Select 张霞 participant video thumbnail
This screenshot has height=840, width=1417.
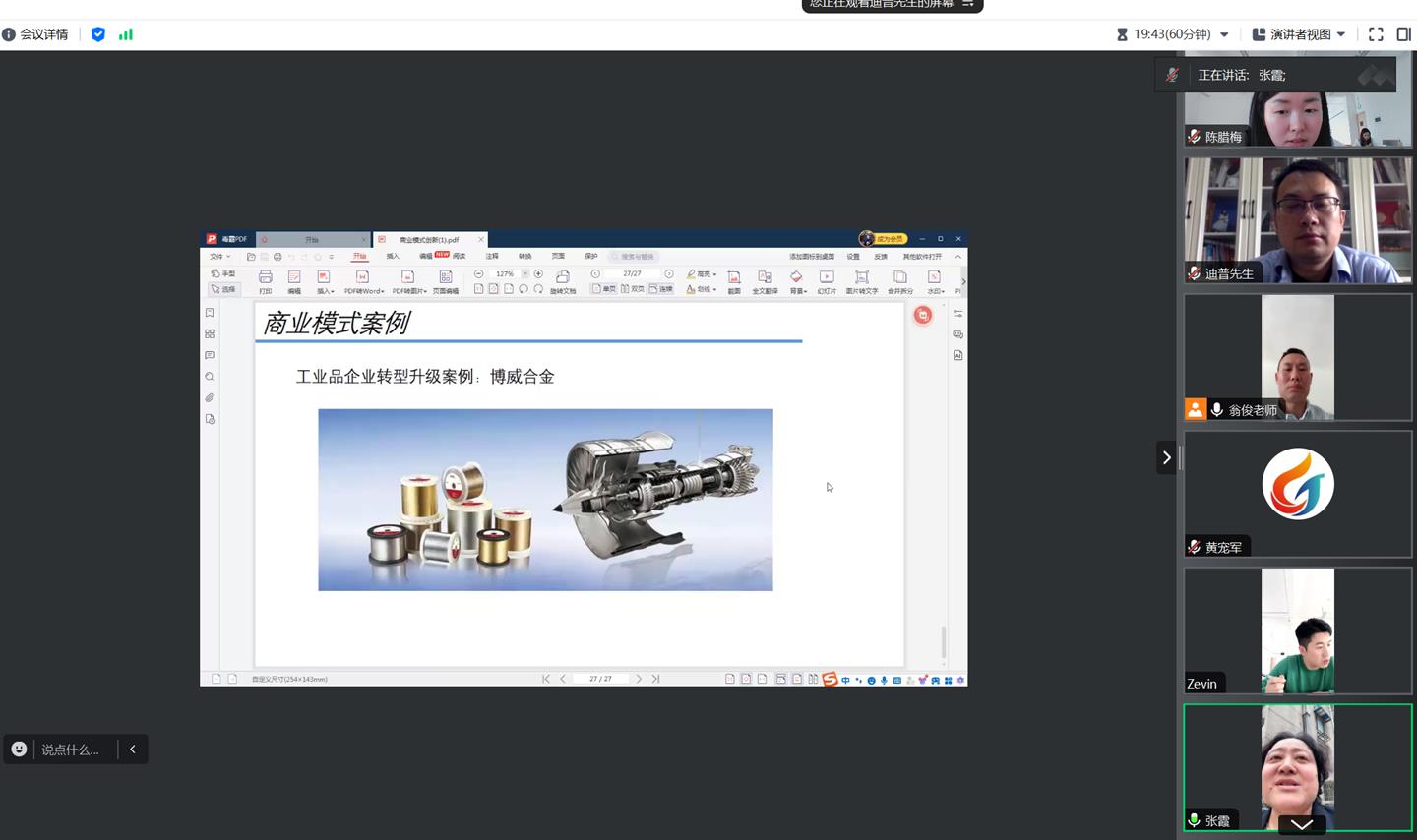tap(1298, 768)
